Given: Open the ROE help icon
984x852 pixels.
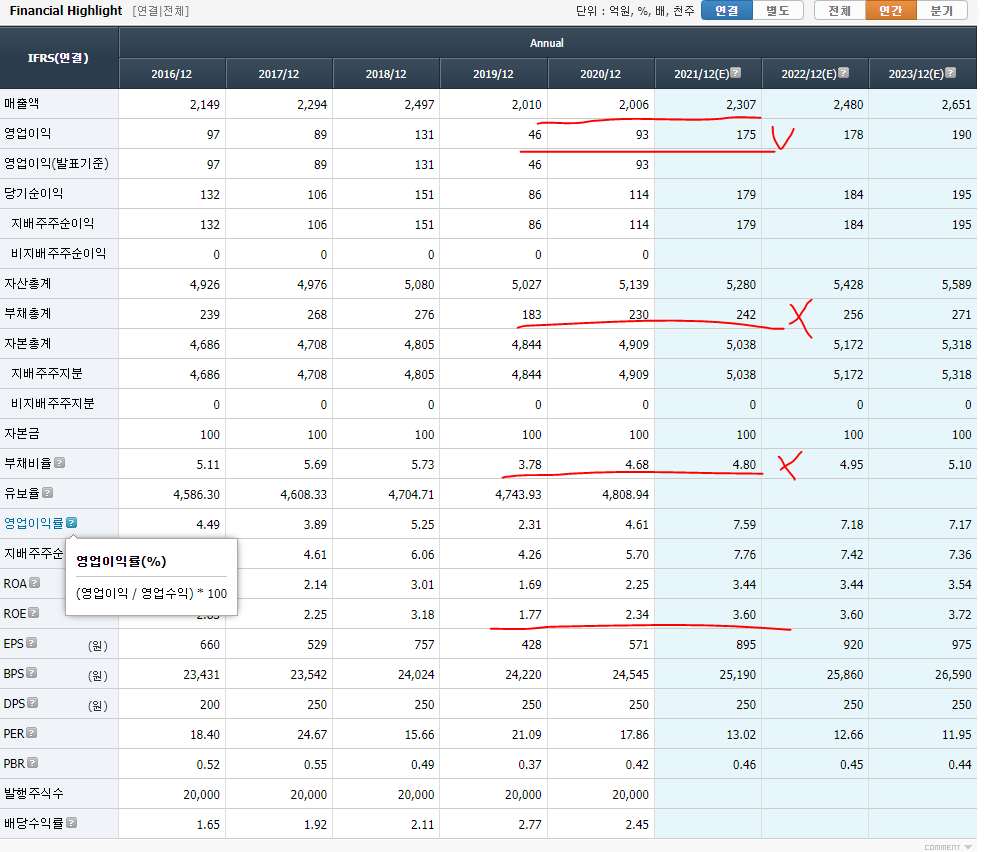Looking at the screenshot, I should 34,612.
